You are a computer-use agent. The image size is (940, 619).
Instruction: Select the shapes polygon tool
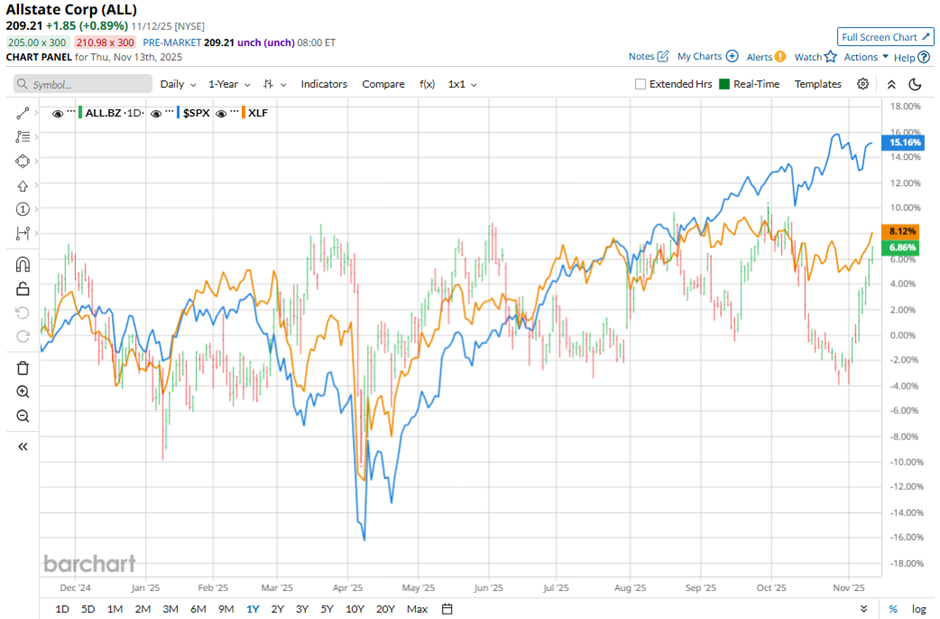(x=23, y=161)
